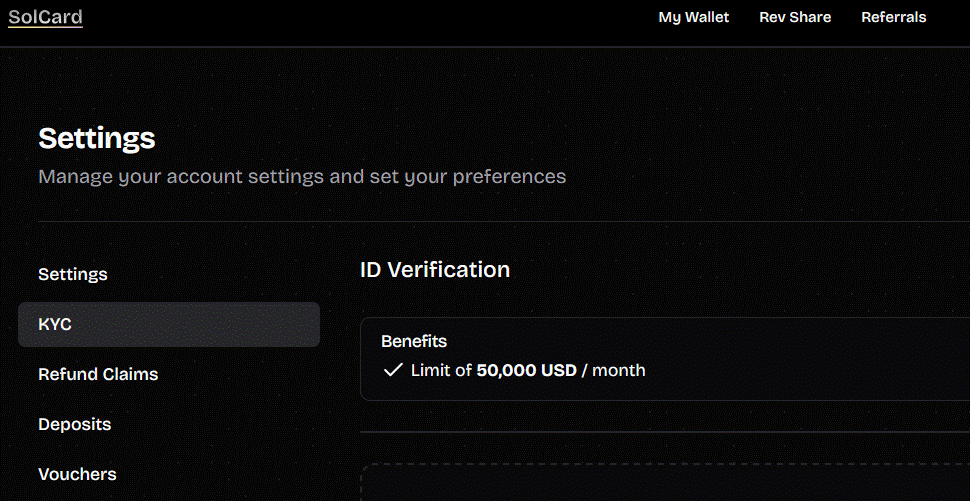Click the divider line under Benefits card
970x501 pixels.
[665, 432]
